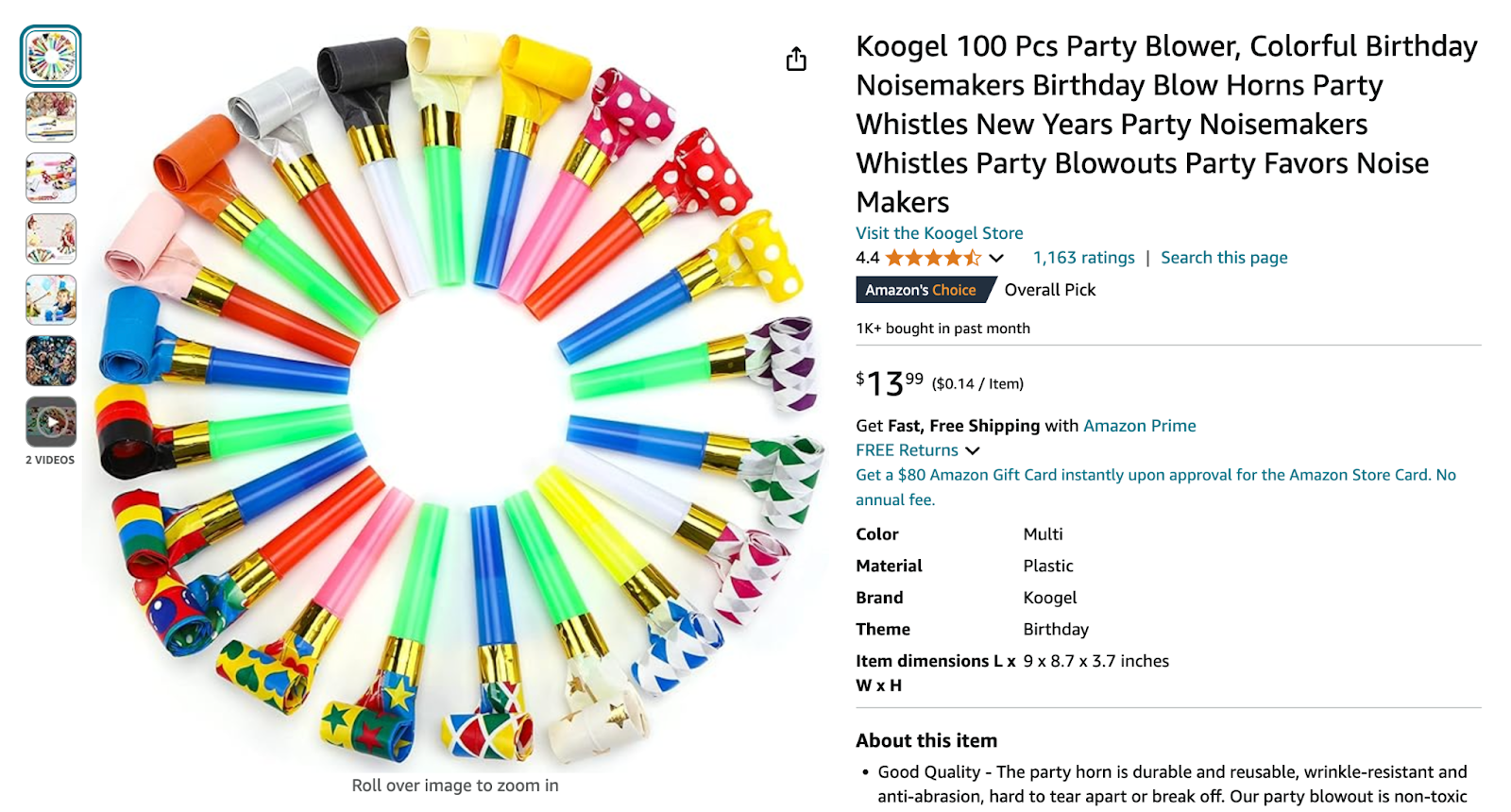Click the confetti image thumbnail
Viewport: 1511px width, 812px height.
tap(50, 362)
